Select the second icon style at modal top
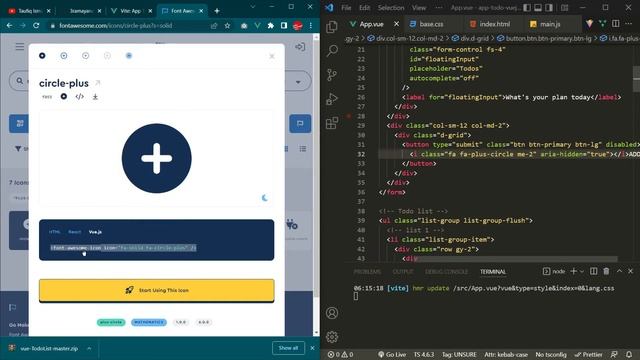 64,56
